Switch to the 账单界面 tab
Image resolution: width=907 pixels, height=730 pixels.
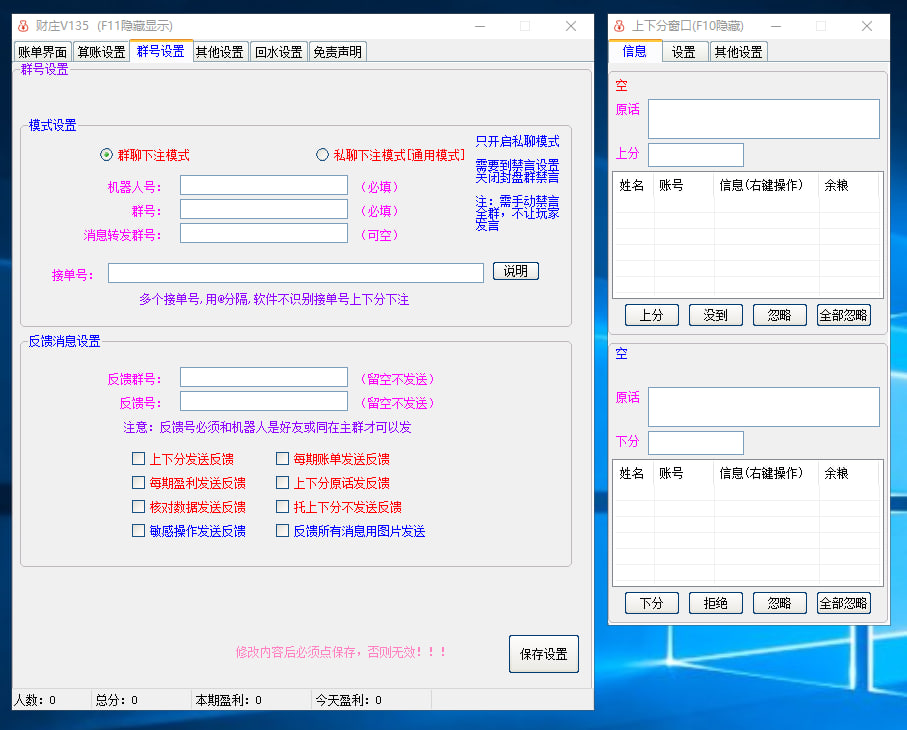43,52
